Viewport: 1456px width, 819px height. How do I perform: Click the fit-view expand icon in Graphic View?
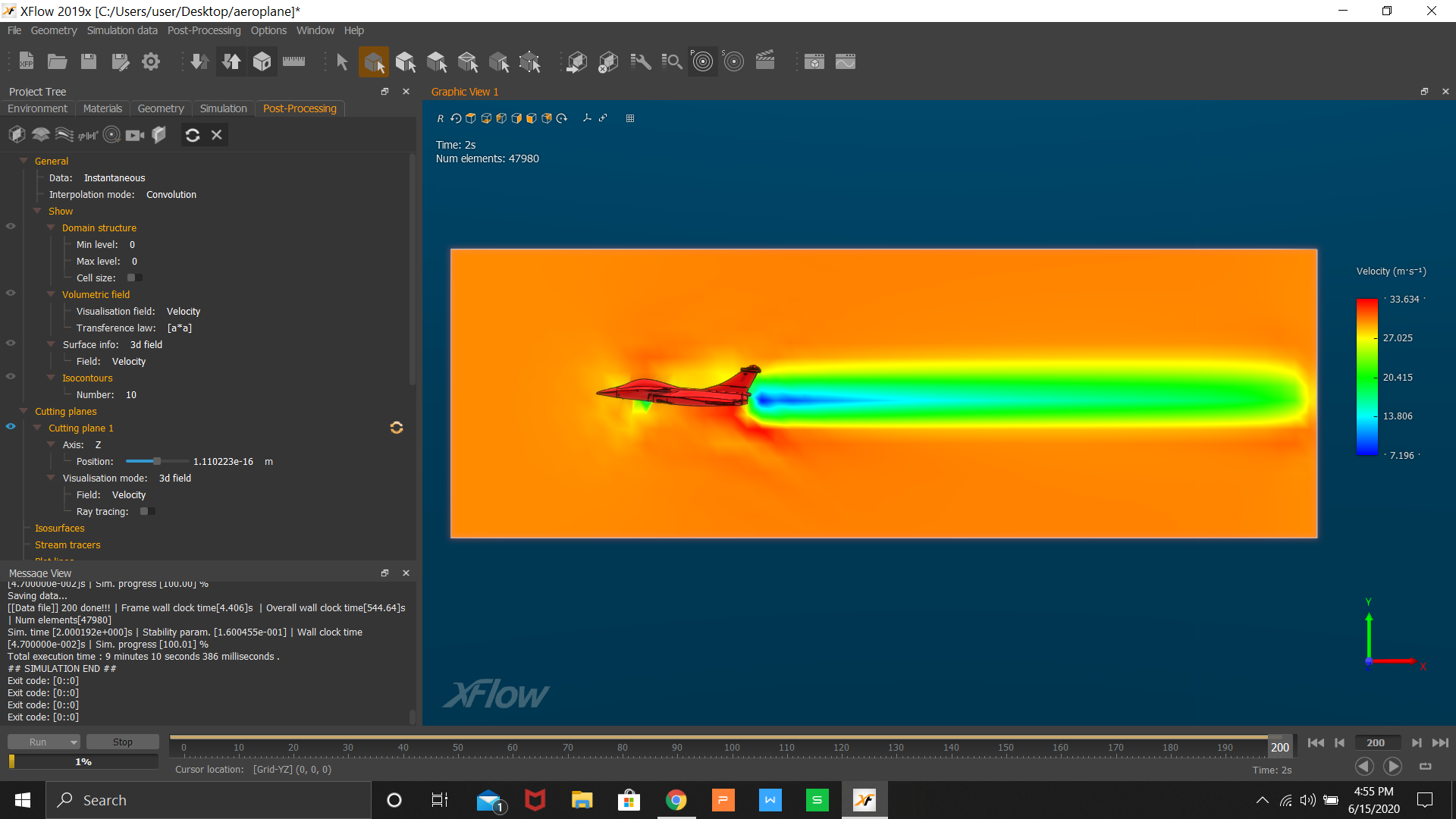click(603, 118)
